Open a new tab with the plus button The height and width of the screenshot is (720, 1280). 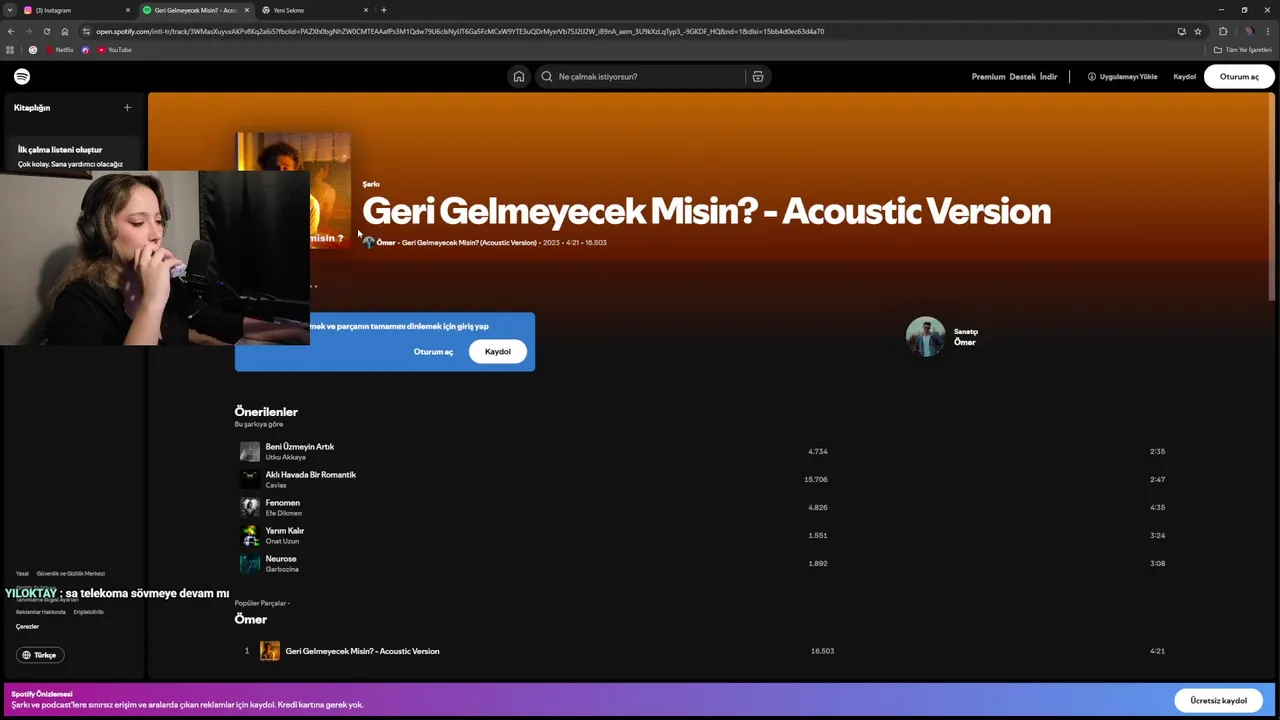tap(383, 10)
